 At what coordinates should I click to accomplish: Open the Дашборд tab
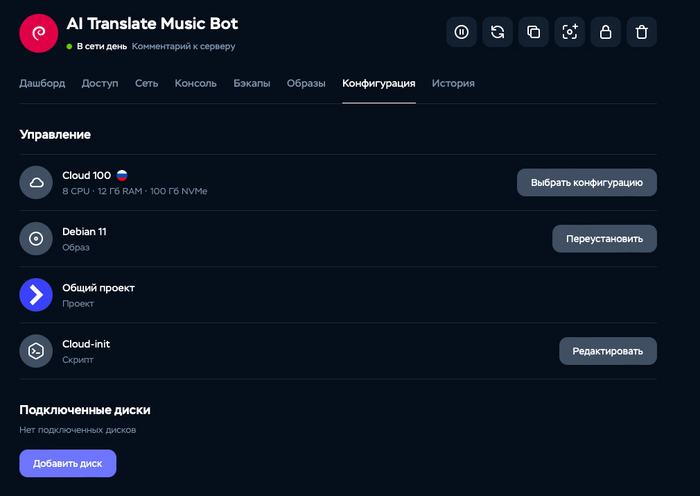(x=42, y=84)
